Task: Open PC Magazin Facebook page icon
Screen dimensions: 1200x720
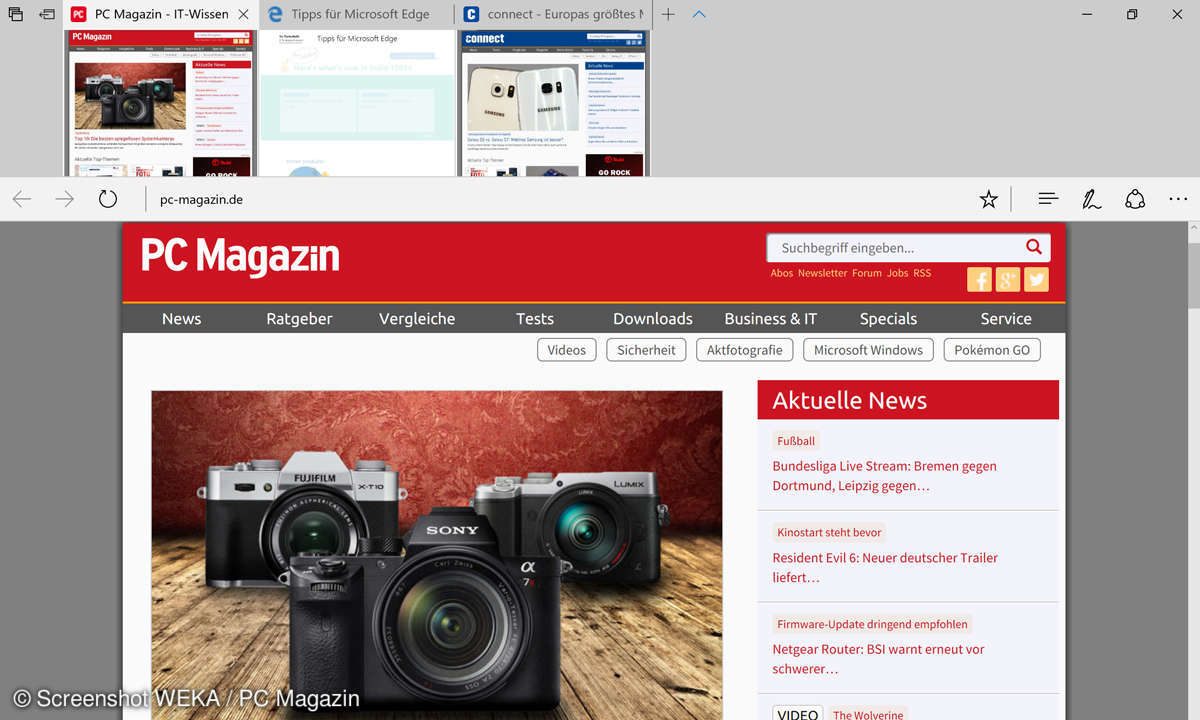Action: tap(980, 279)
